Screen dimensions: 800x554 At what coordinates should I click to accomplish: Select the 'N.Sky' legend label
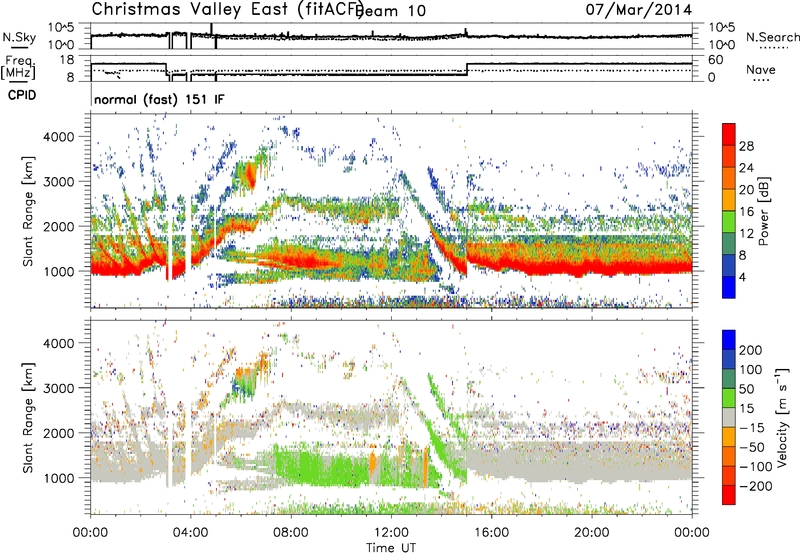point(19,37)
